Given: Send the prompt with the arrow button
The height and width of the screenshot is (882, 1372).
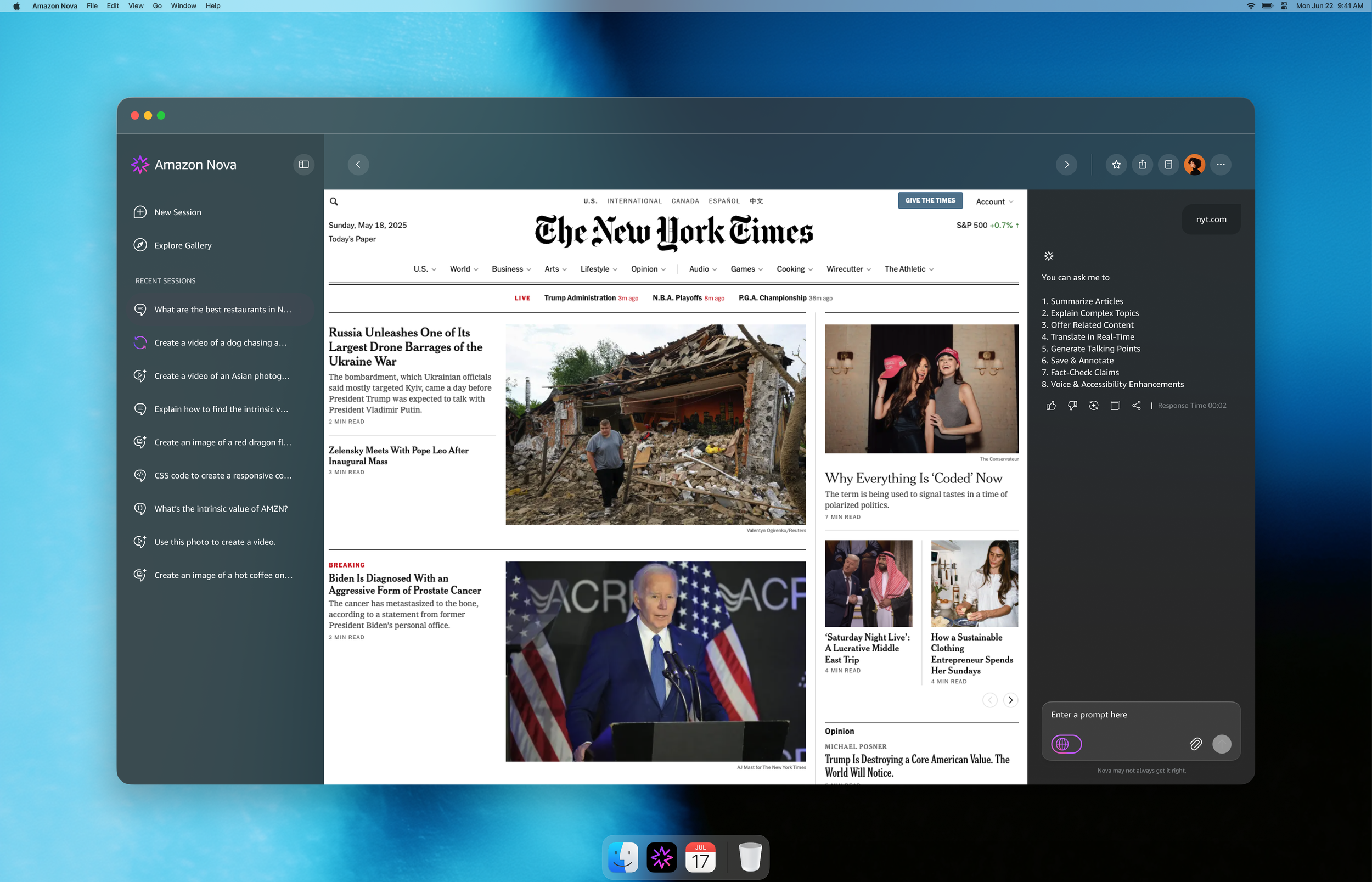Looking at the screenshot, I should pyautogui.click(x=1222, y=744).
